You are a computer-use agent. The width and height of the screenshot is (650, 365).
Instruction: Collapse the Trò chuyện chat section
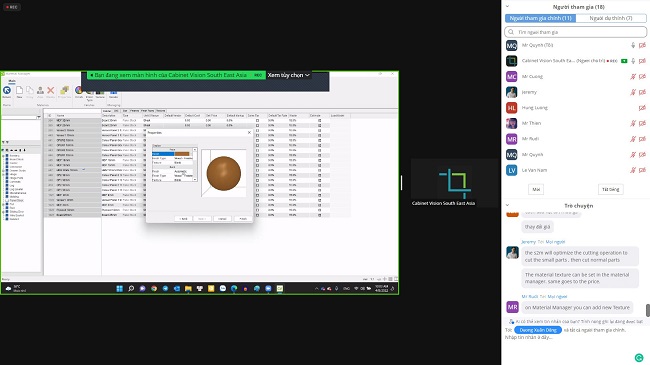click(x=507, y=205)
